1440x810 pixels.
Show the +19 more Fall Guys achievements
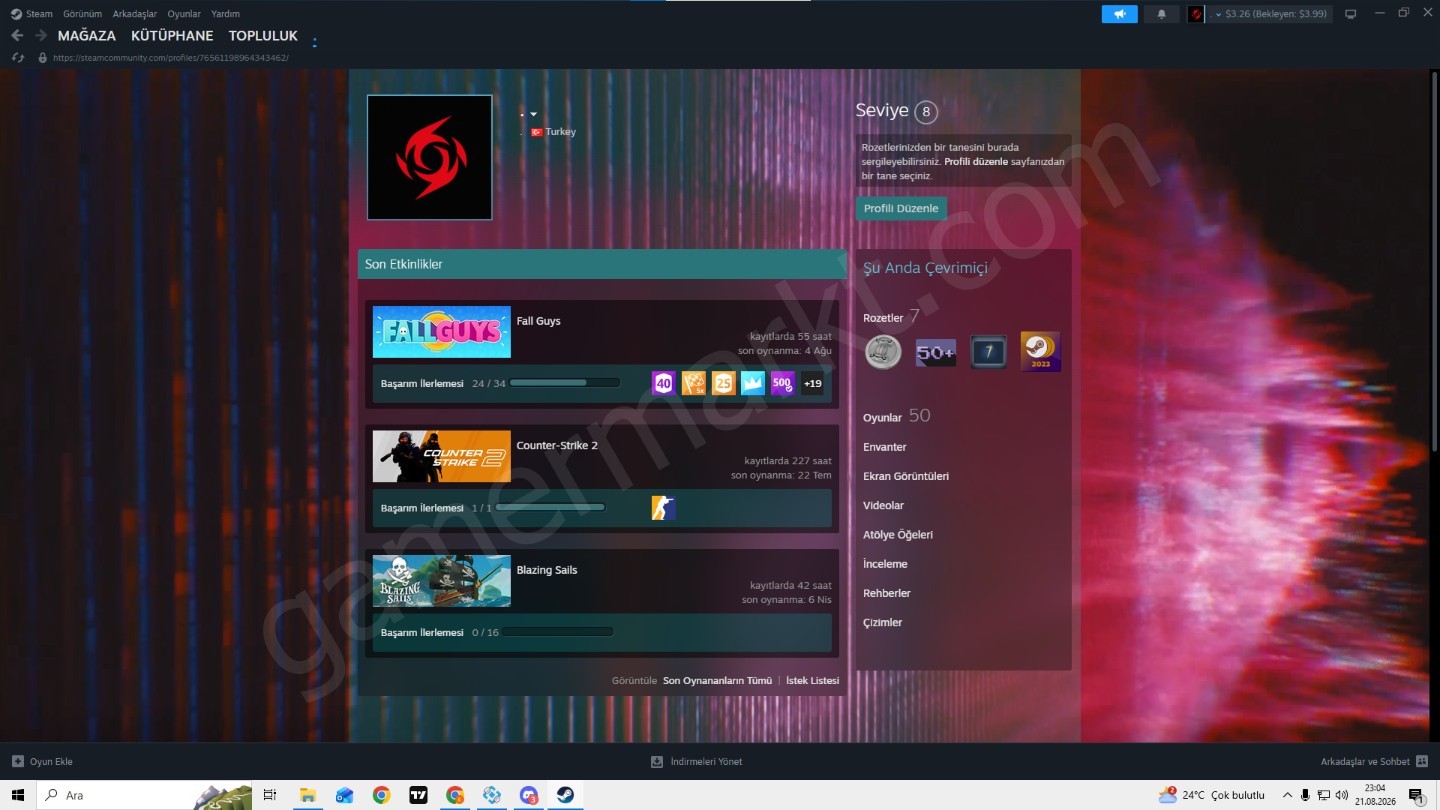(812, 383)
